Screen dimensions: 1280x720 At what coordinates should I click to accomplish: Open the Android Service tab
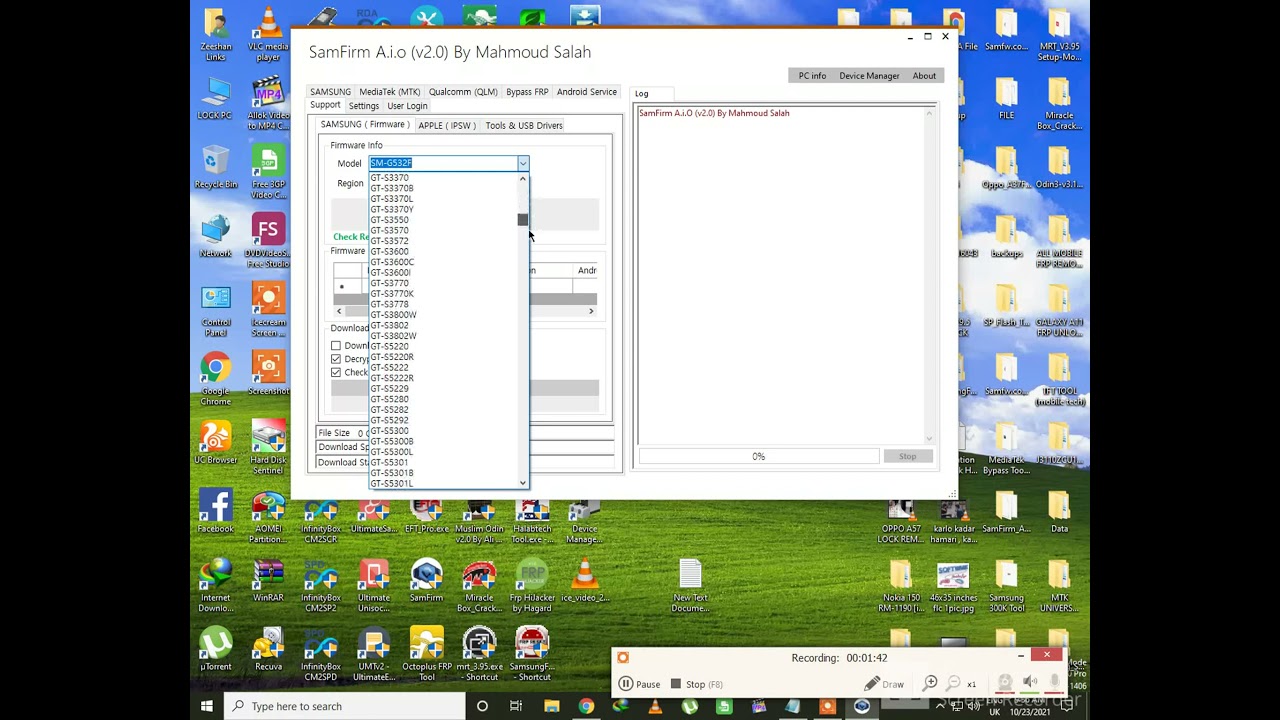coord(587,92)
